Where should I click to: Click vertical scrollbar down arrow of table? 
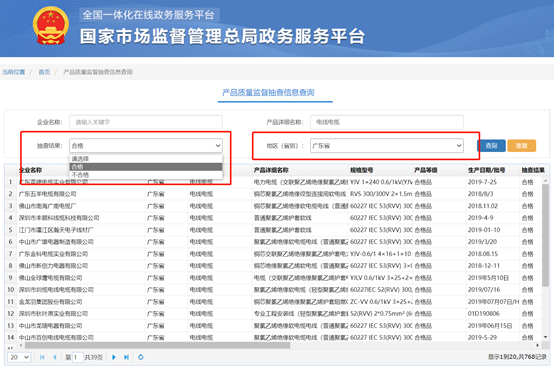(x=546, y=337)
